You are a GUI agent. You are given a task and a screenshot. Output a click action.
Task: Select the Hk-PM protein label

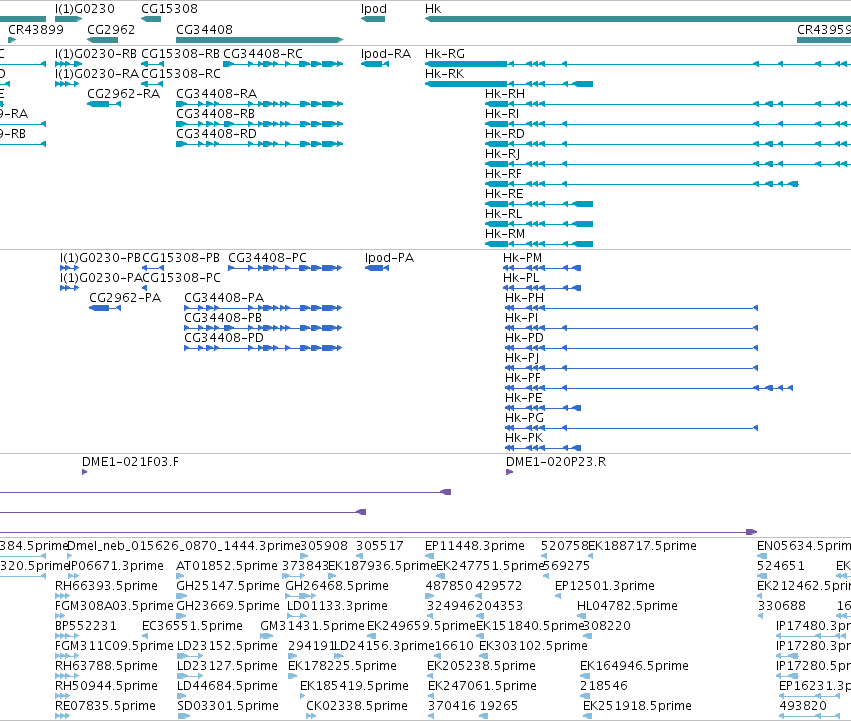523,258
